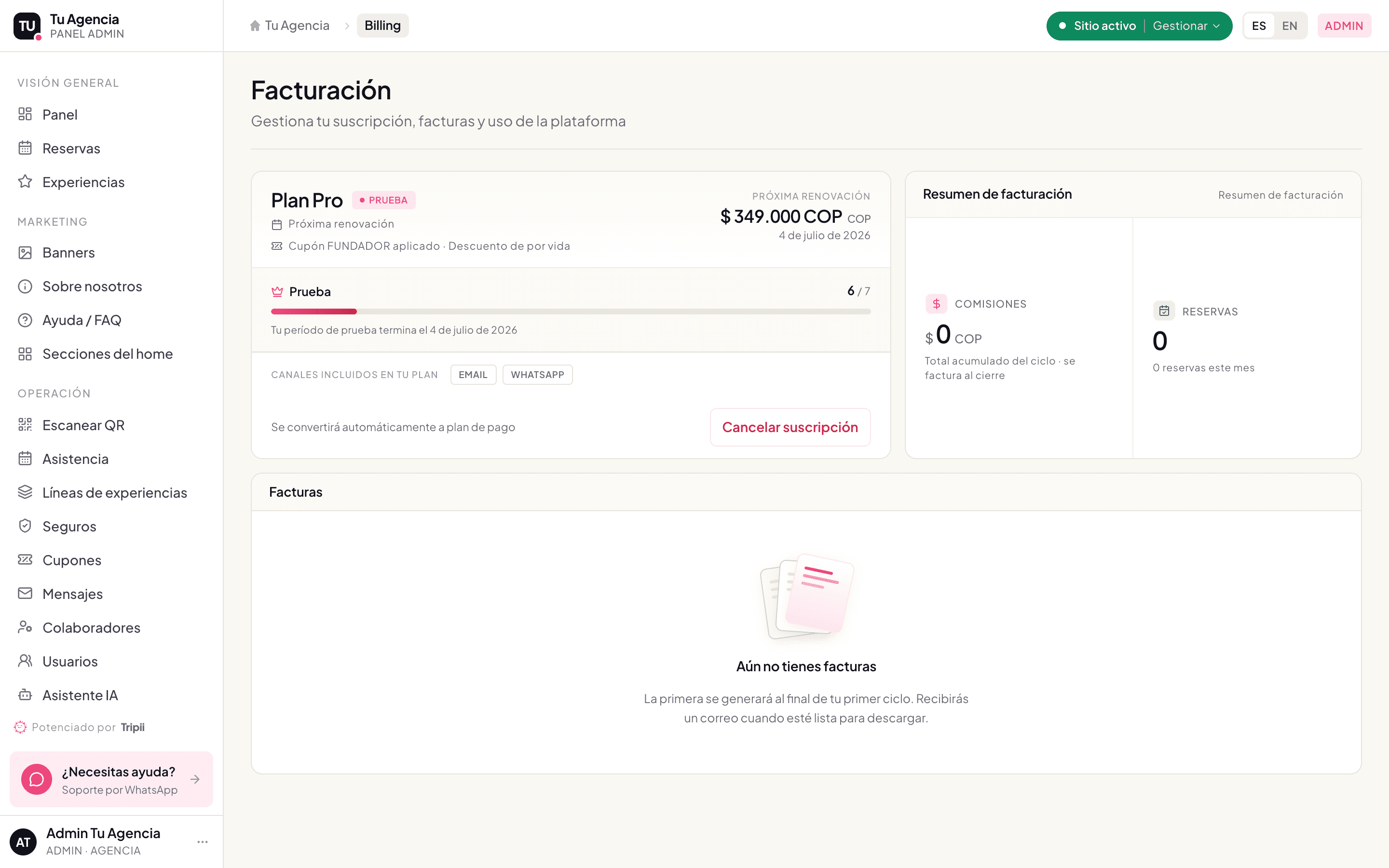Click the Líneas de experiencias layers icon
Screen dimensions: 1389x868
click(25, 492)
